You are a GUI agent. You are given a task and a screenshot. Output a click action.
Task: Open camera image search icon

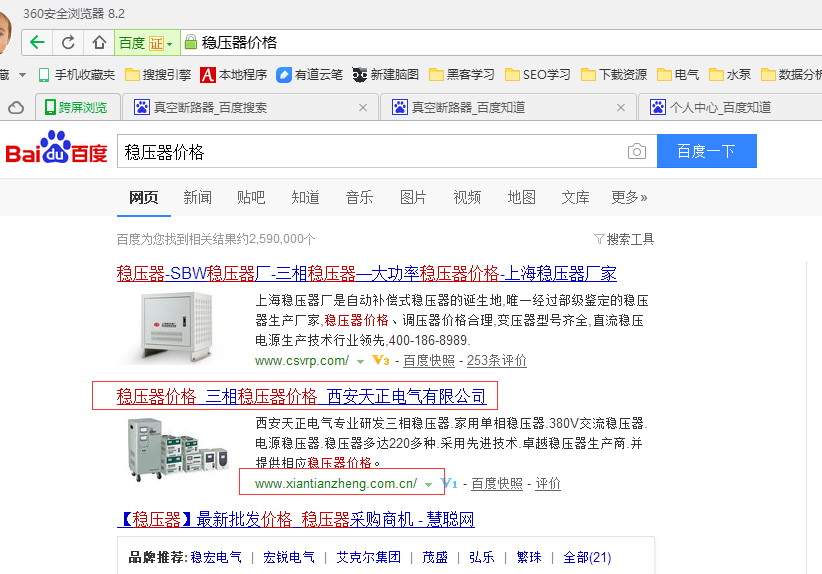(x=636, y=151)
